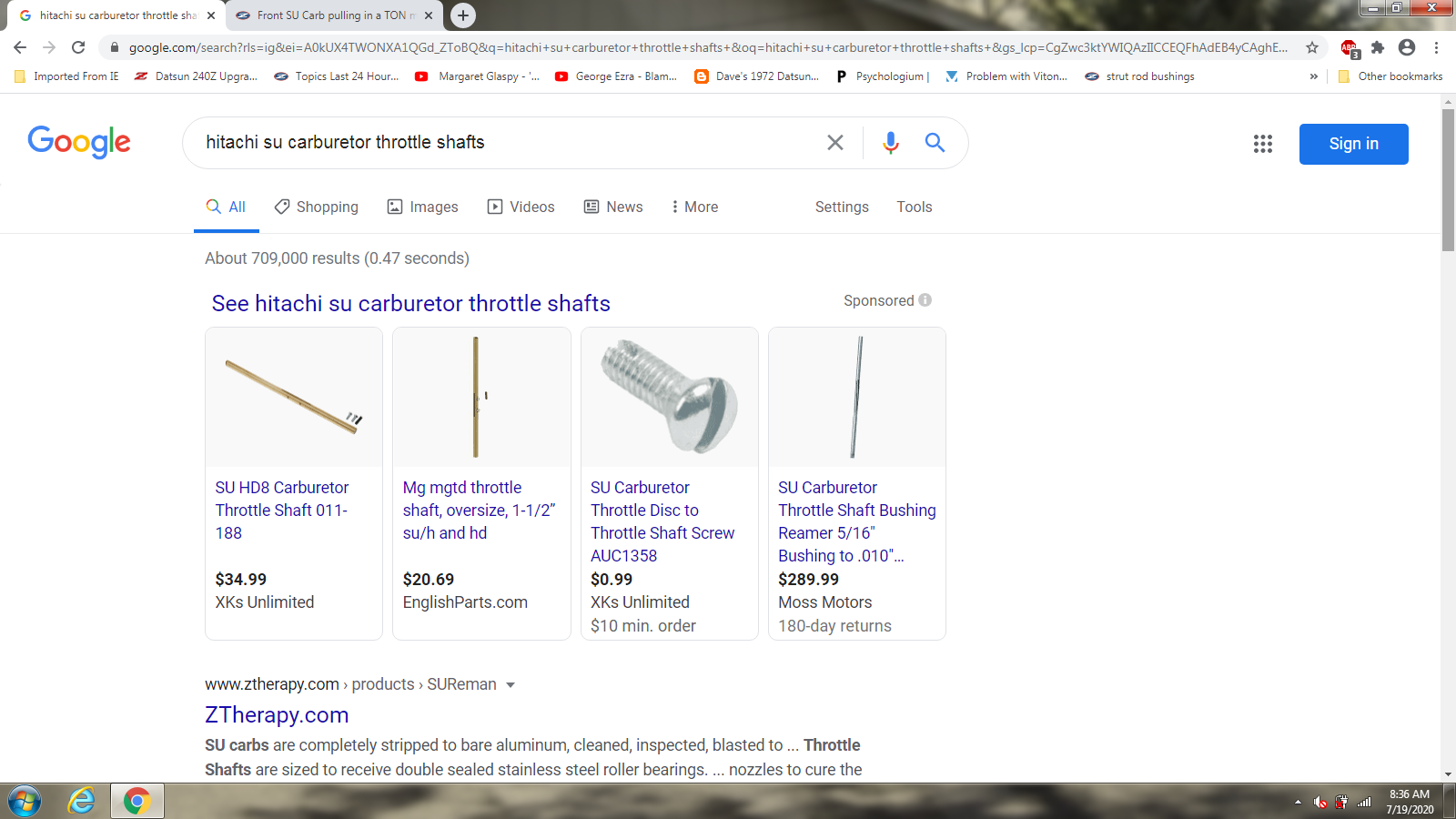Switch to the Front SU Carb pulling tab
This screenshot has height=819, width=1456.
tap(334, 15)
